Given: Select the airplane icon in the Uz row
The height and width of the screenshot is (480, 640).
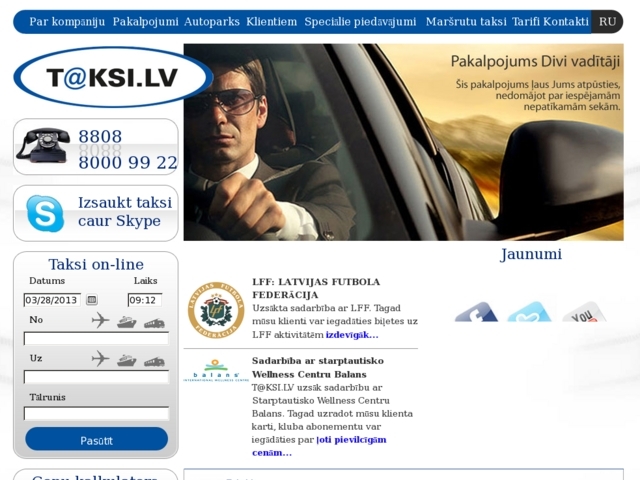Looking at the screenshot, I should click(100, 359).
